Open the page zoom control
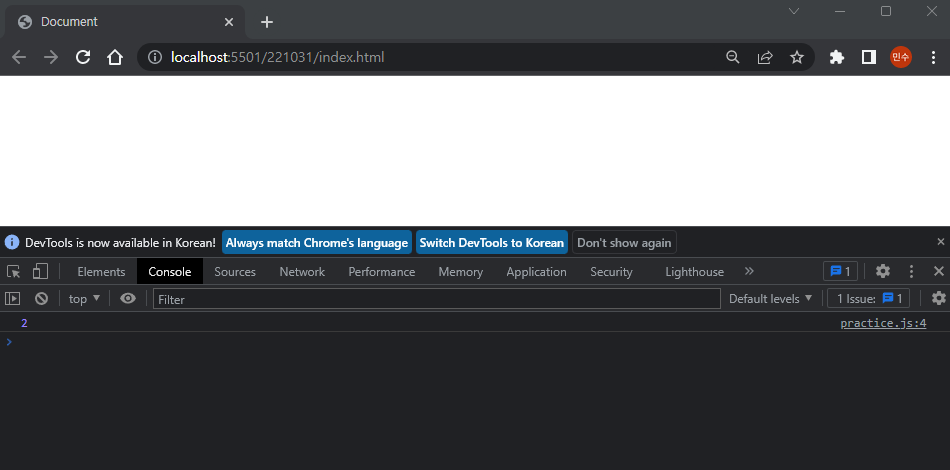The width and height of the screenshot is (950, 470). tap(733, 58)
